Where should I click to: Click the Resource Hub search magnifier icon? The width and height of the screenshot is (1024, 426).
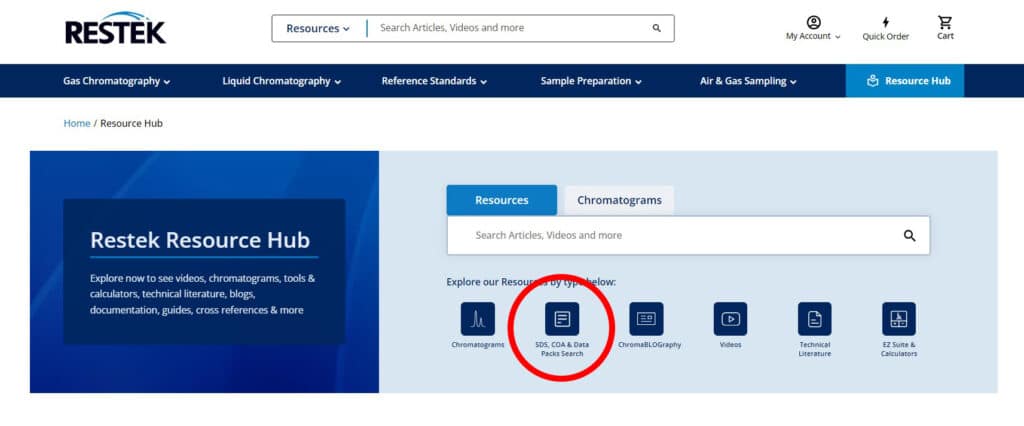[909, 236]
